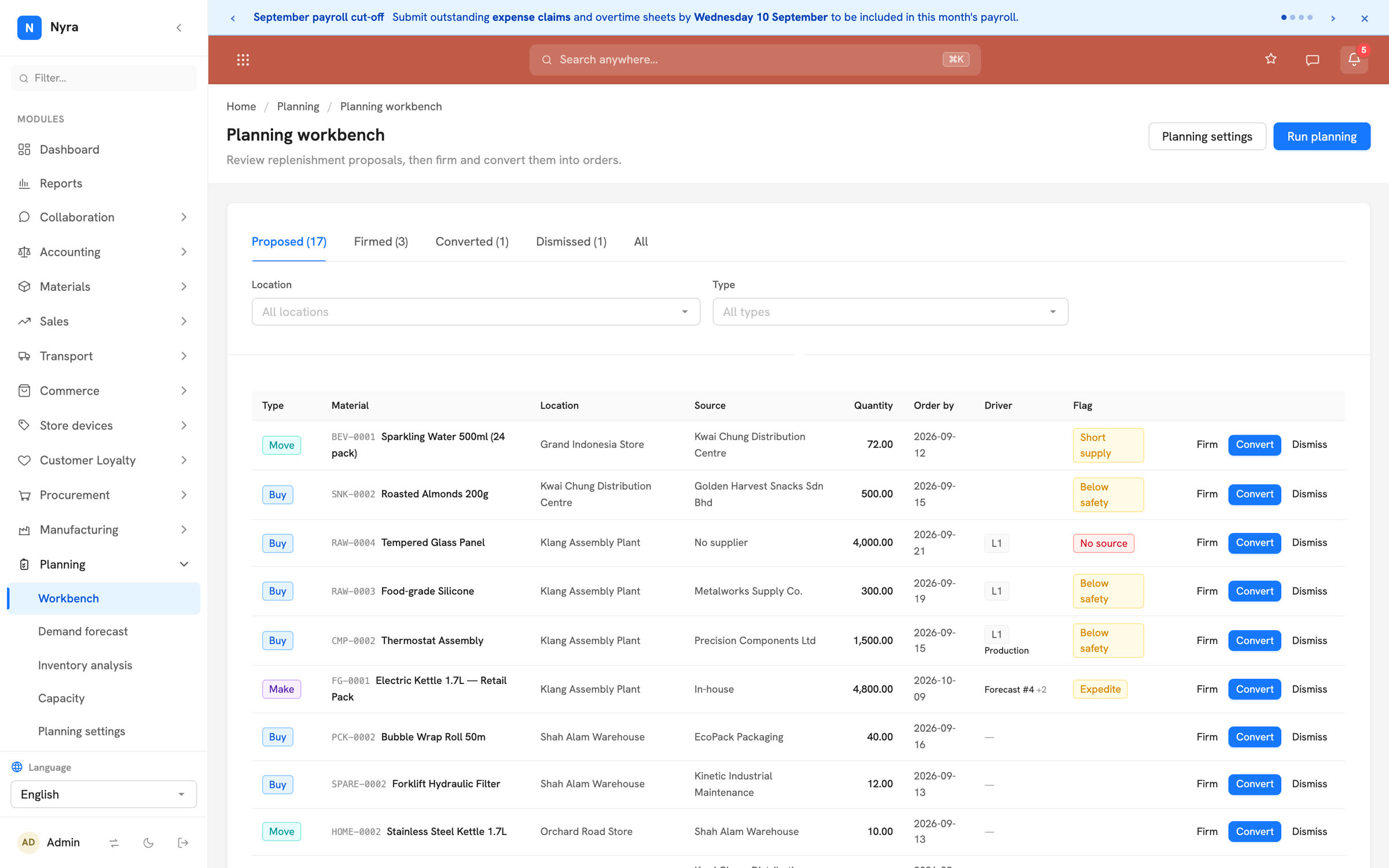Click the Nyra logo icon

click(29, 27)
